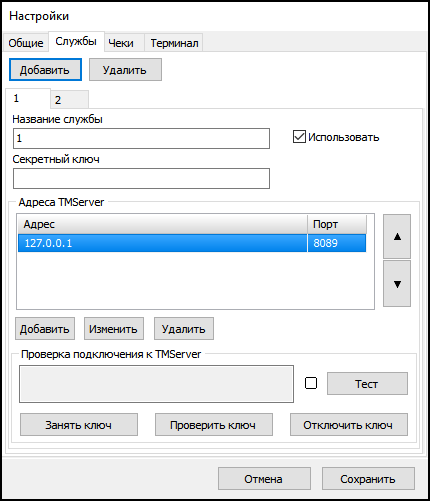Screen dimensions: 430x501
Task: Click the Отключить ключ button
Action: click(349, 425)
